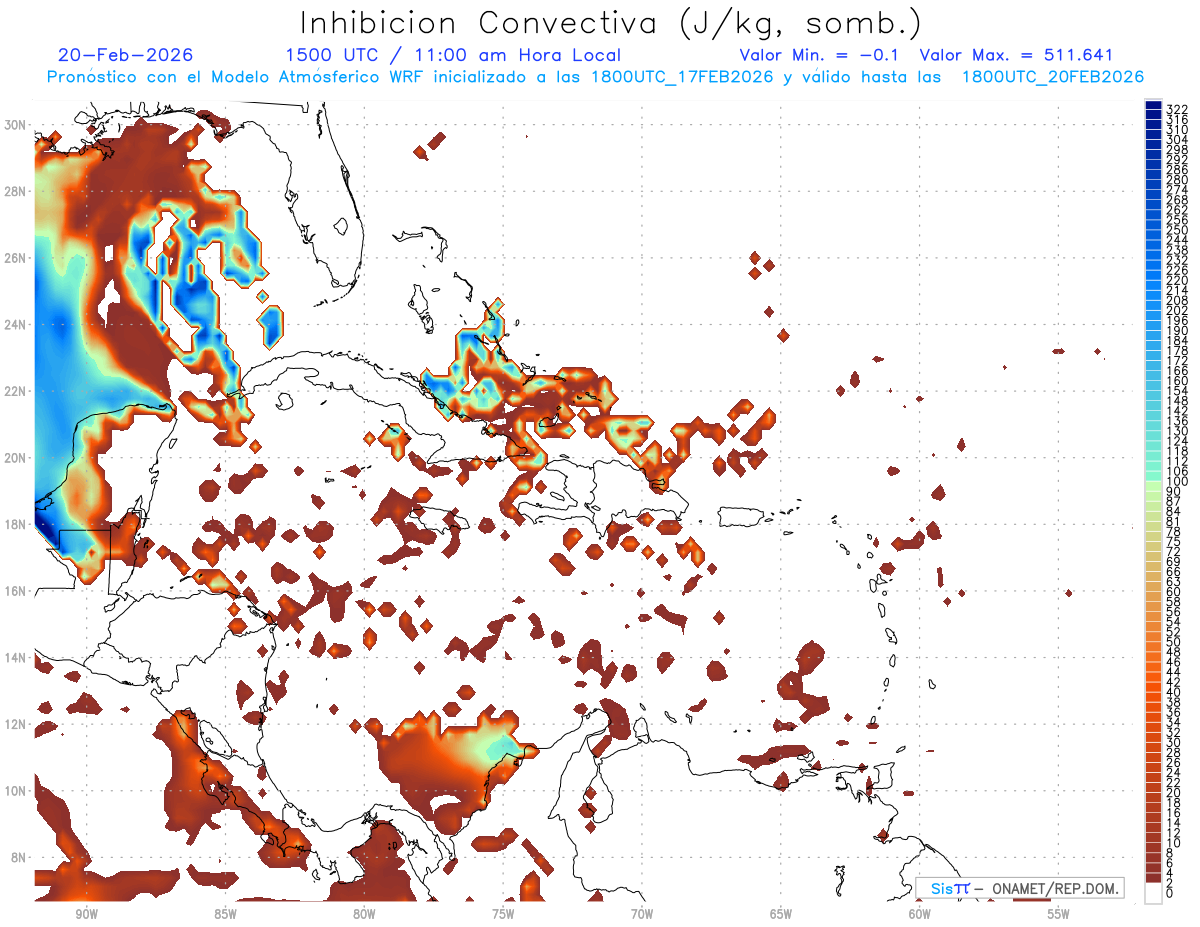
Task: Click the 18N latitude label
Action: pyautogui.click(x=17, y=524)
